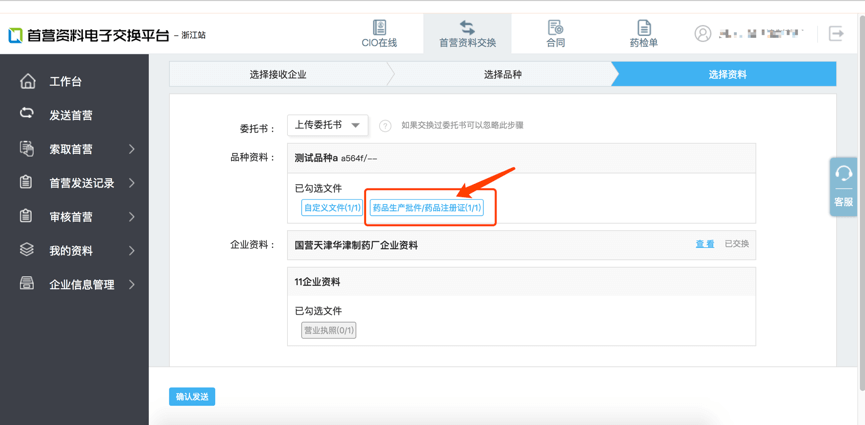Click the 11企业资料 header

pyautogui.click(x=521, y=281)
